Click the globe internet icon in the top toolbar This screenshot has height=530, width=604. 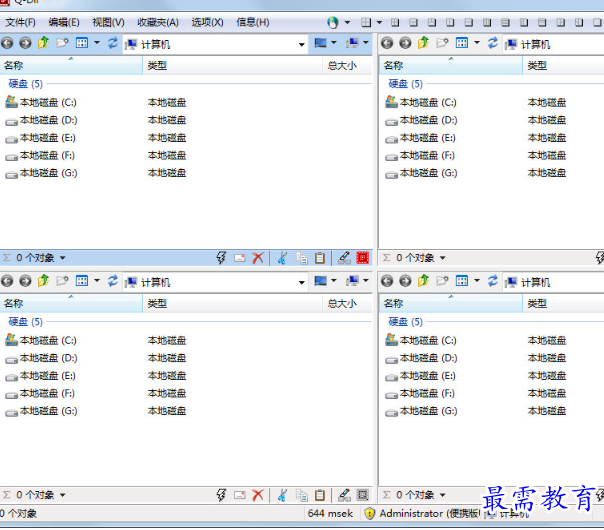[333, 23]
